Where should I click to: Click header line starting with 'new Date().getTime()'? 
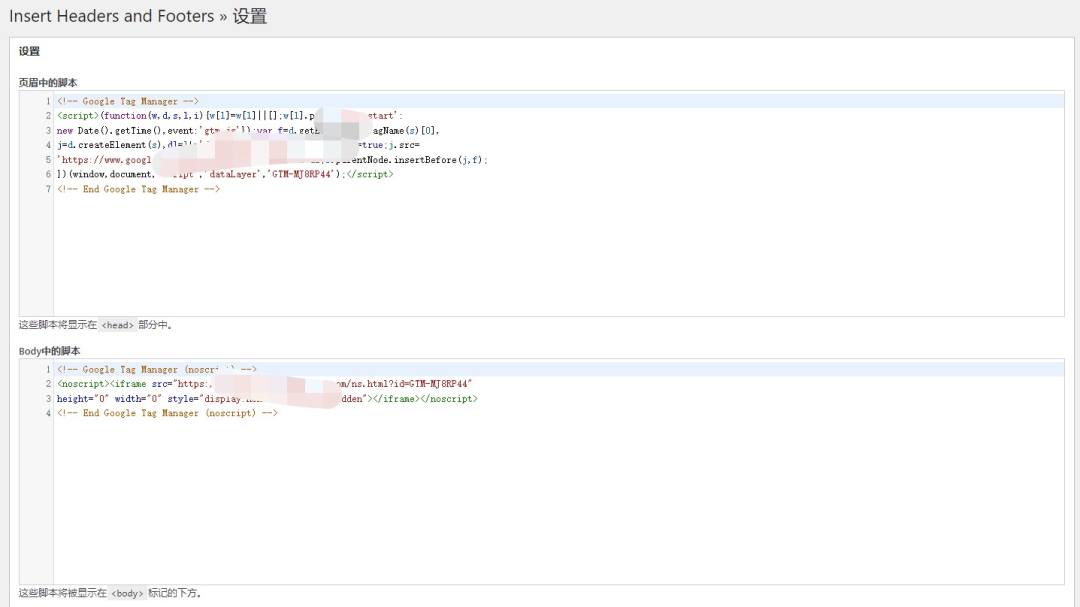tap(248, 130)
